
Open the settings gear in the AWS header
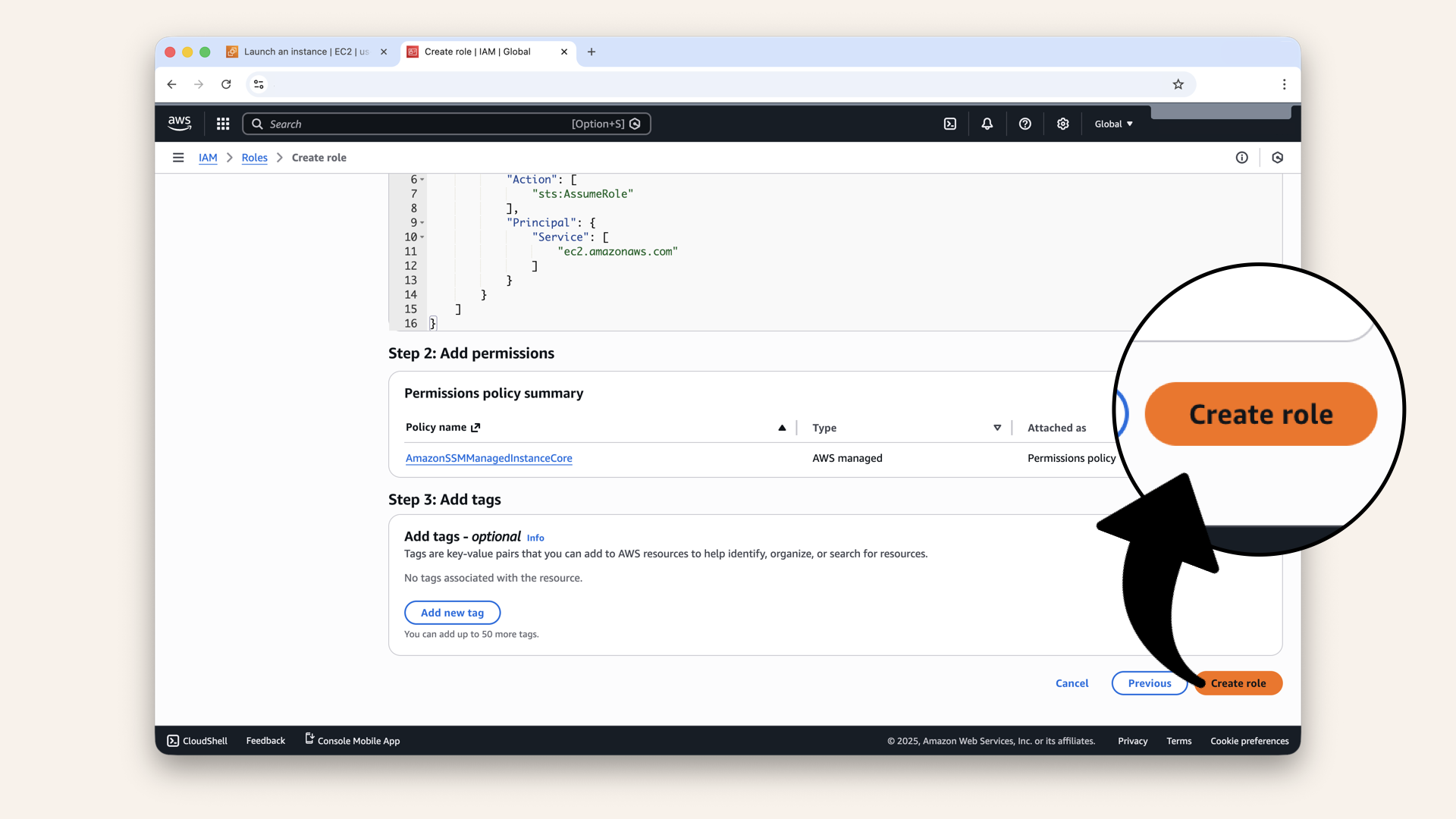1062,124
